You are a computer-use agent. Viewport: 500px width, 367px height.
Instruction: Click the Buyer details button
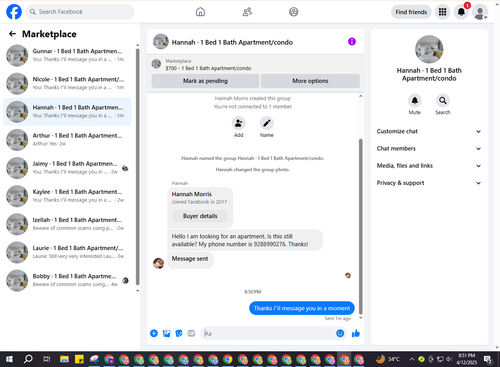200,216
